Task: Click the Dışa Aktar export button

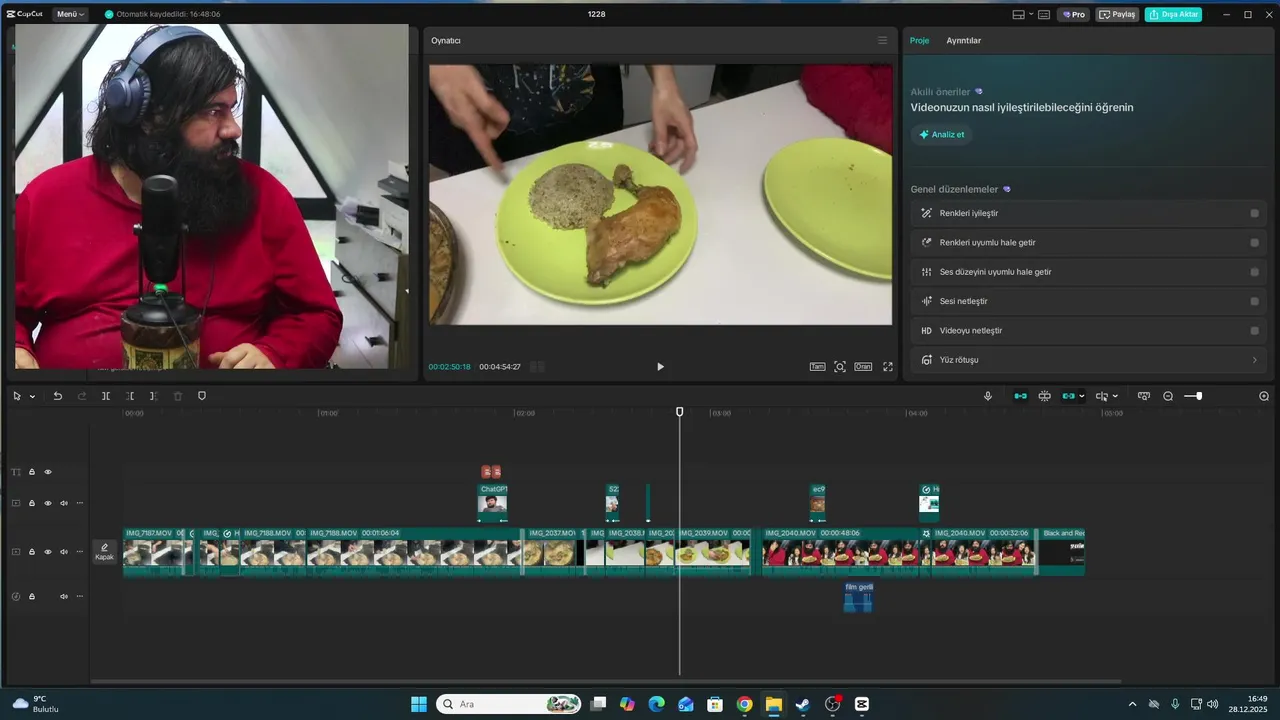Action: [1173, 14]
